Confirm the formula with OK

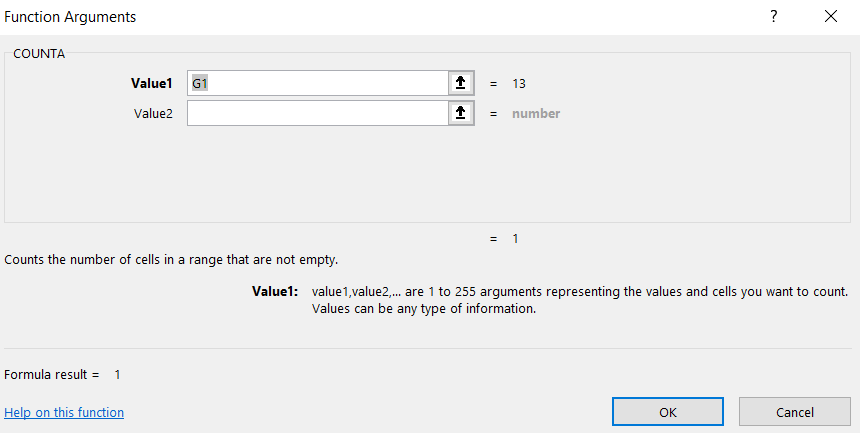point(667,412)
